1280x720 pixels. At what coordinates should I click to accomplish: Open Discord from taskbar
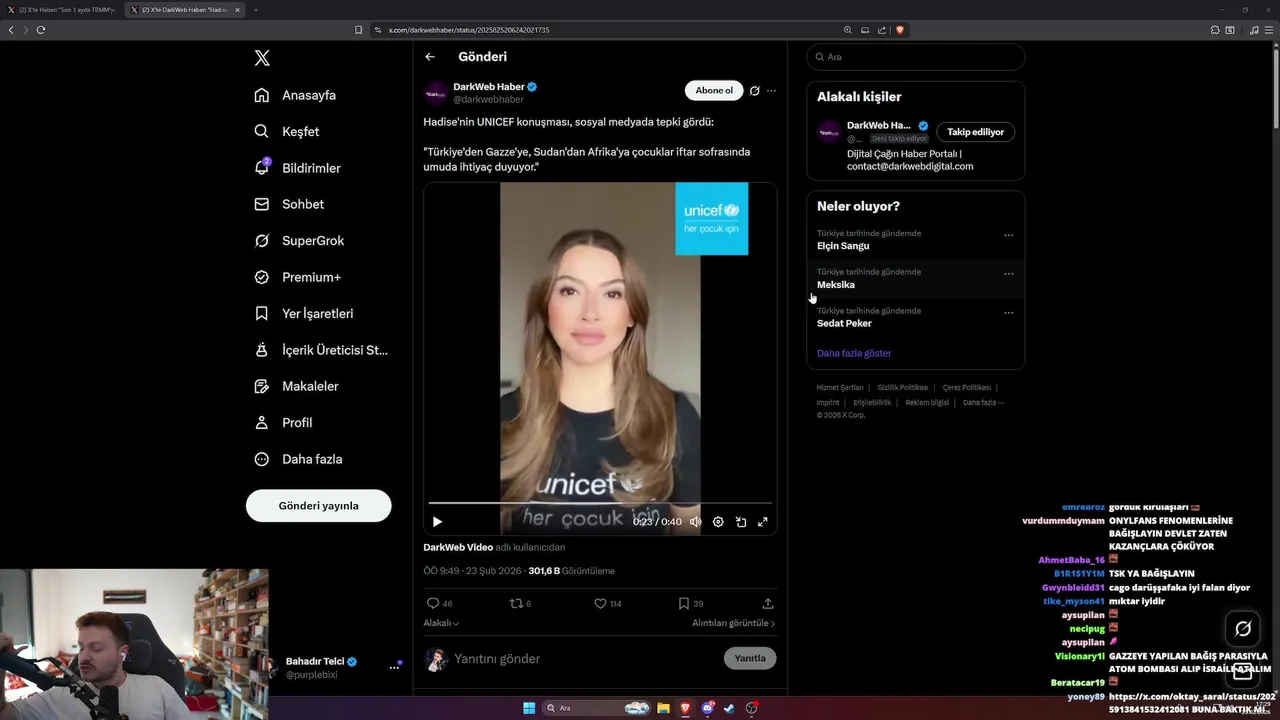tap(708, 708)
